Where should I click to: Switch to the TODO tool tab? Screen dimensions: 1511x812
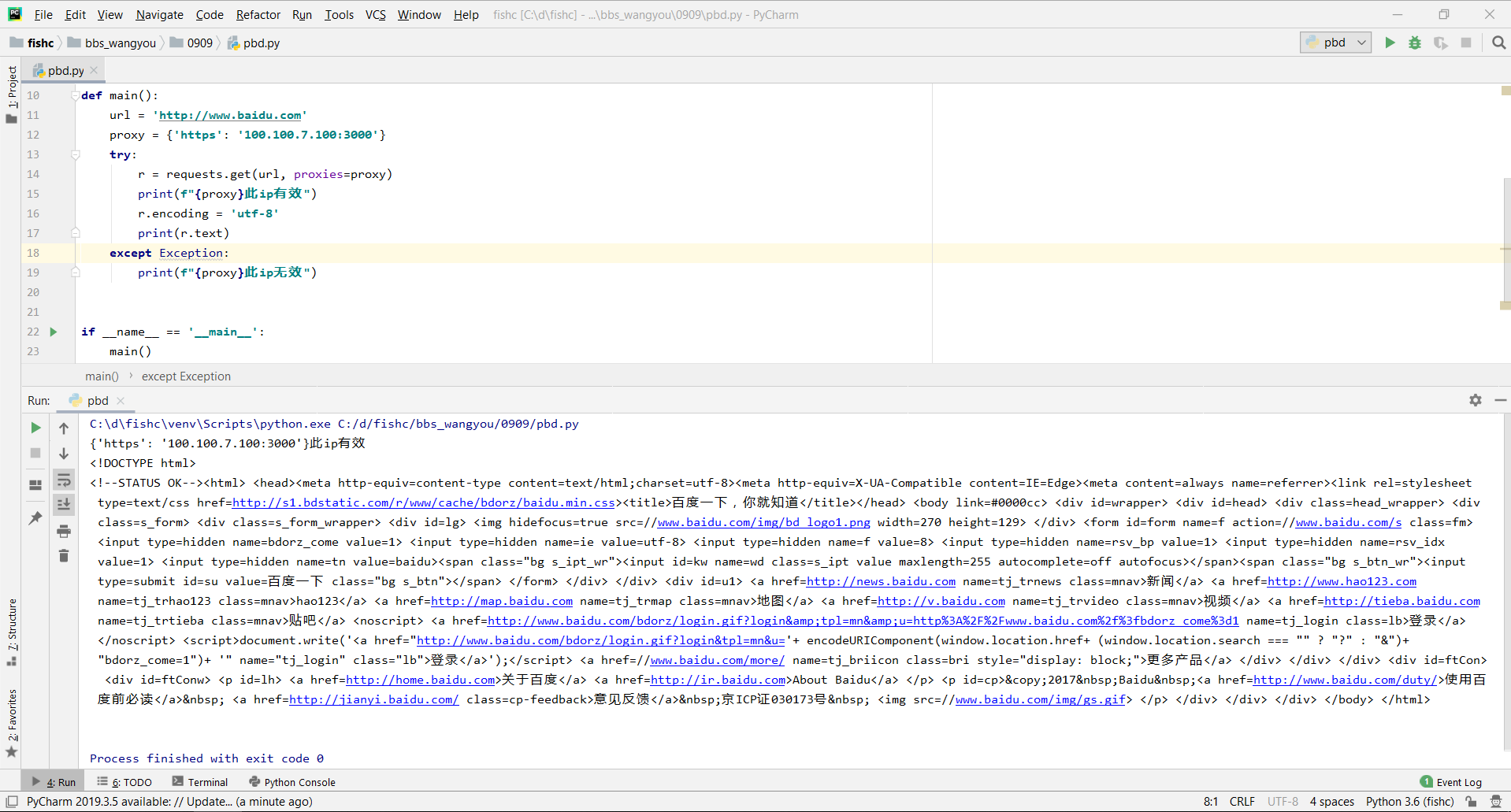click(124, 782)
